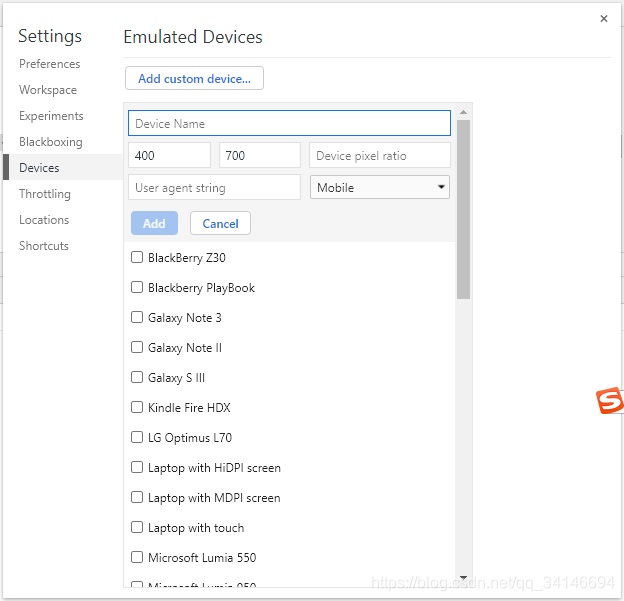
Task: Click the Emulated Devices heading
Action: [193, 37]
